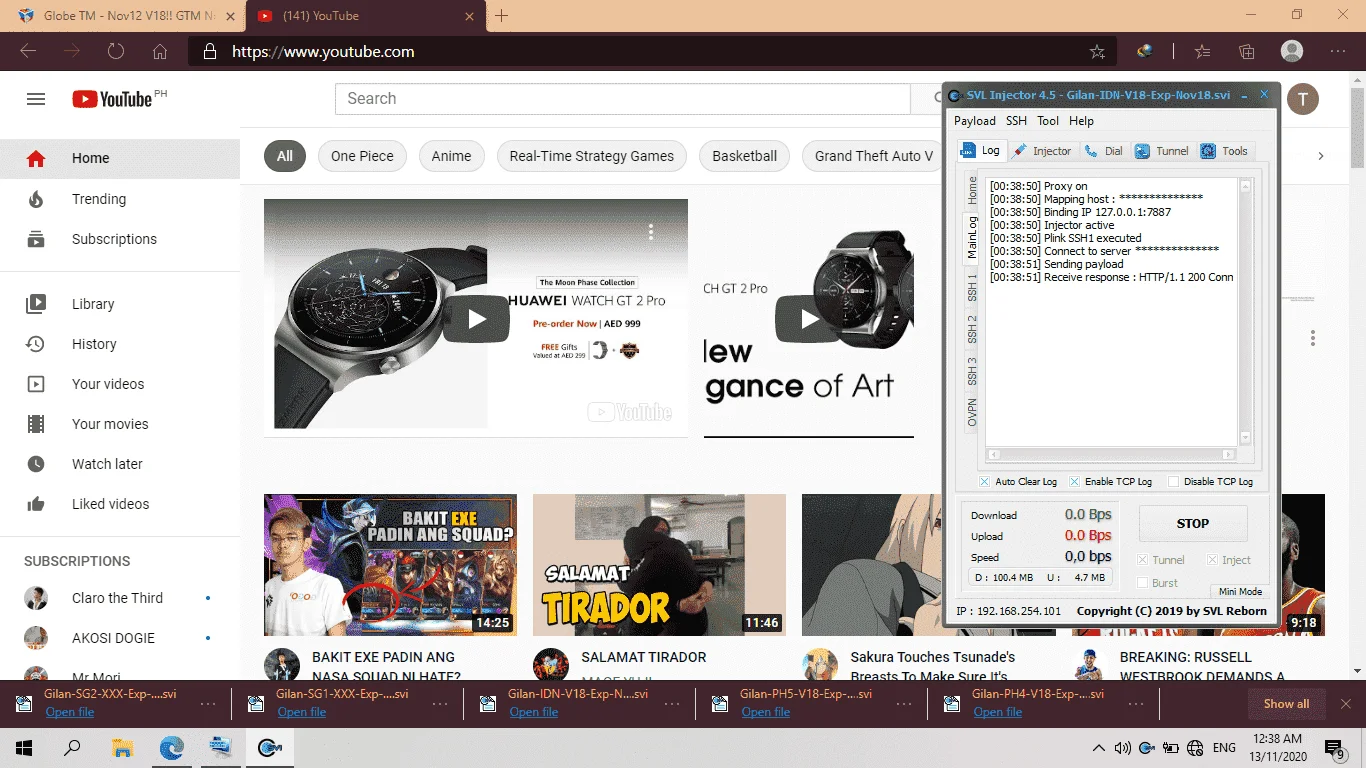Viewport: 1366px width, 768px height.
Task: Reload the page with the refresh icon
Action: point(116,52)
